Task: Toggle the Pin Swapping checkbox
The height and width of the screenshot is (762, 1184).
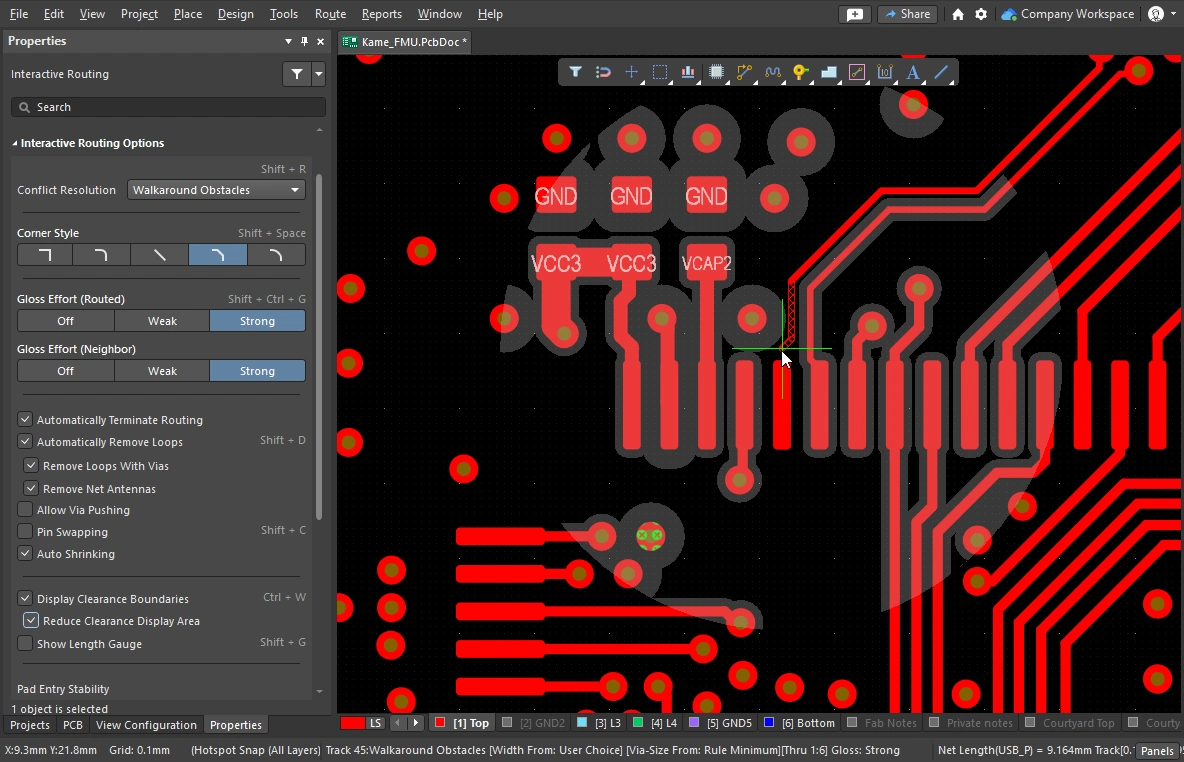Action: [x=26, y=532]
